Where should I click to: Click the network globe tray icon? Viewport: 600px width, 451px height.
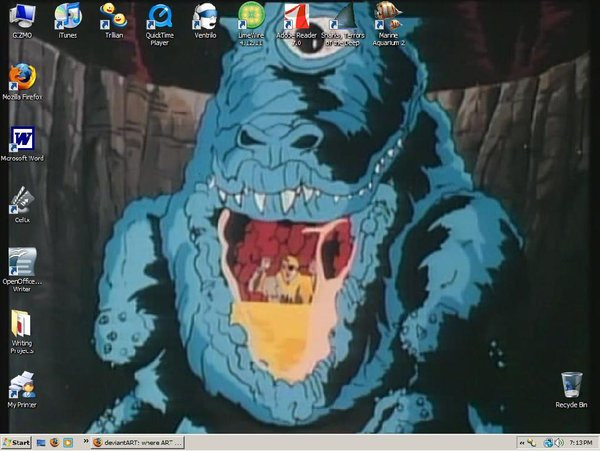tap(548, 443)
